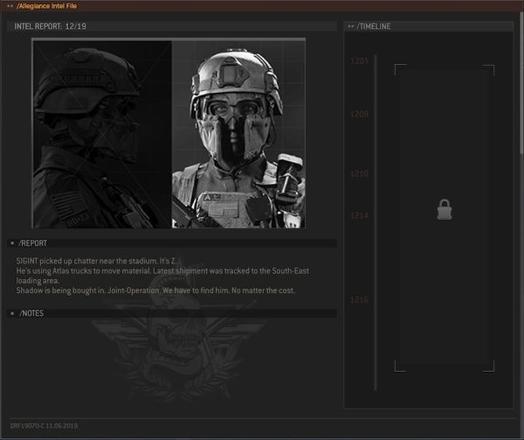Click the /TIMELINE header label

[374, 26]
